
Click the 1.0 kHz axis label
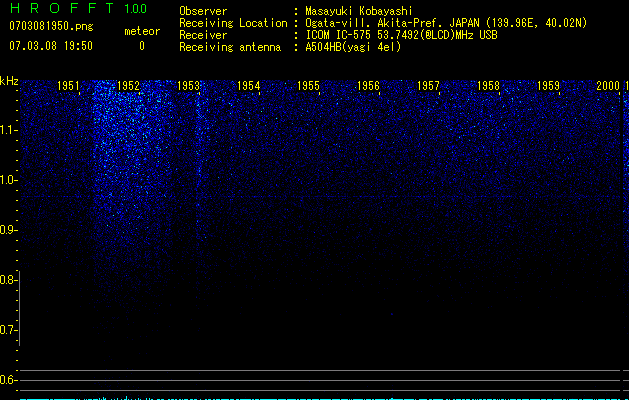pos(8,180)
